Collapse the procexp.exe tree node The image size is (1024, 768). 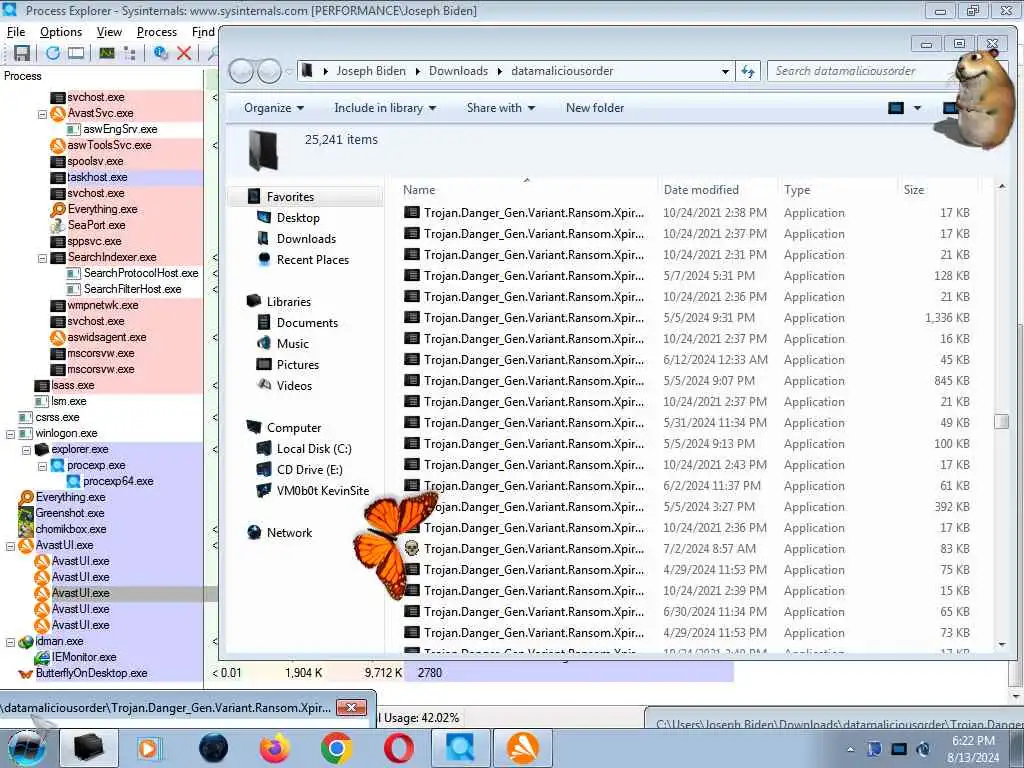tap(42, 466)
